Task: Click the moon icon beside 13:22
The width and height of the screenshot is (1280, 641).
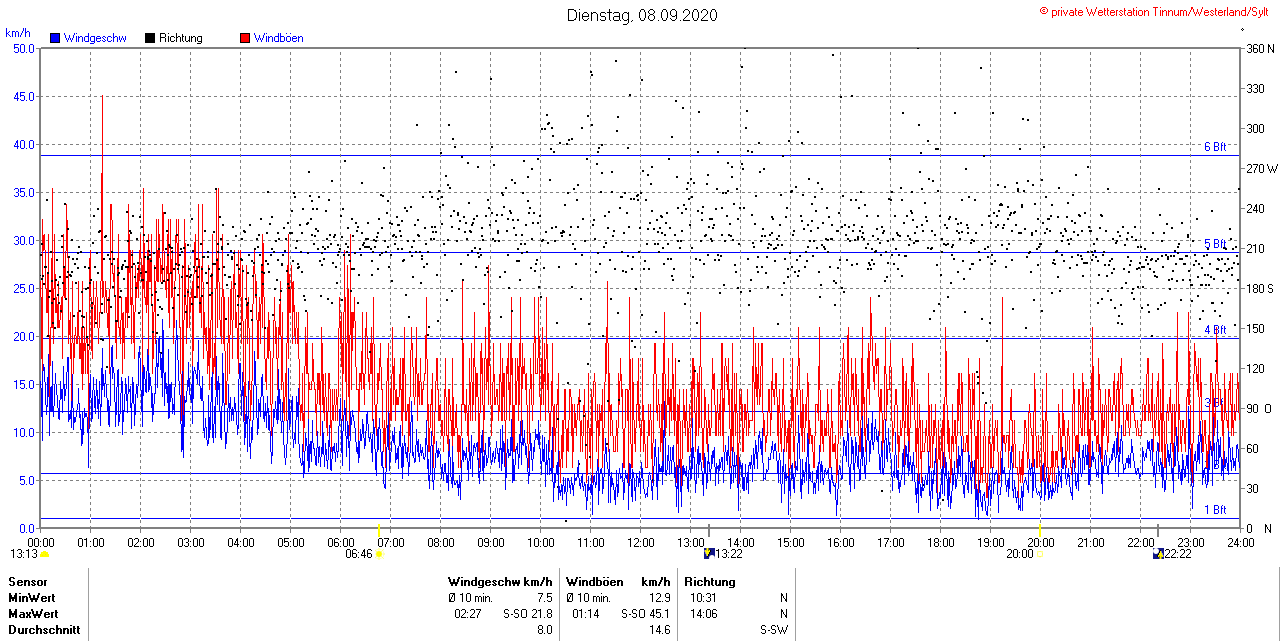Action: pos(709,553)
